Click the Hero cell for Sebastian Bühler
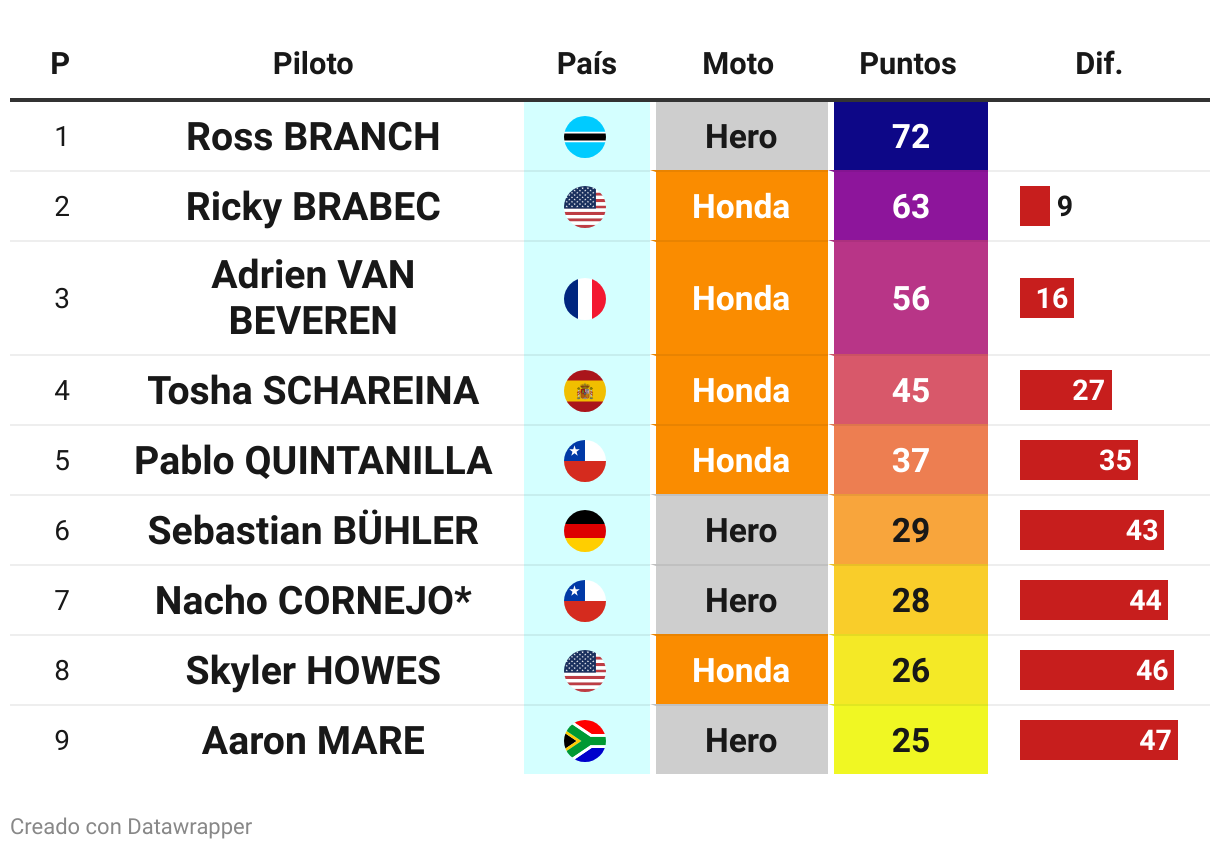This screenshot has height=850, width=1220. click(x=741, y=530)
